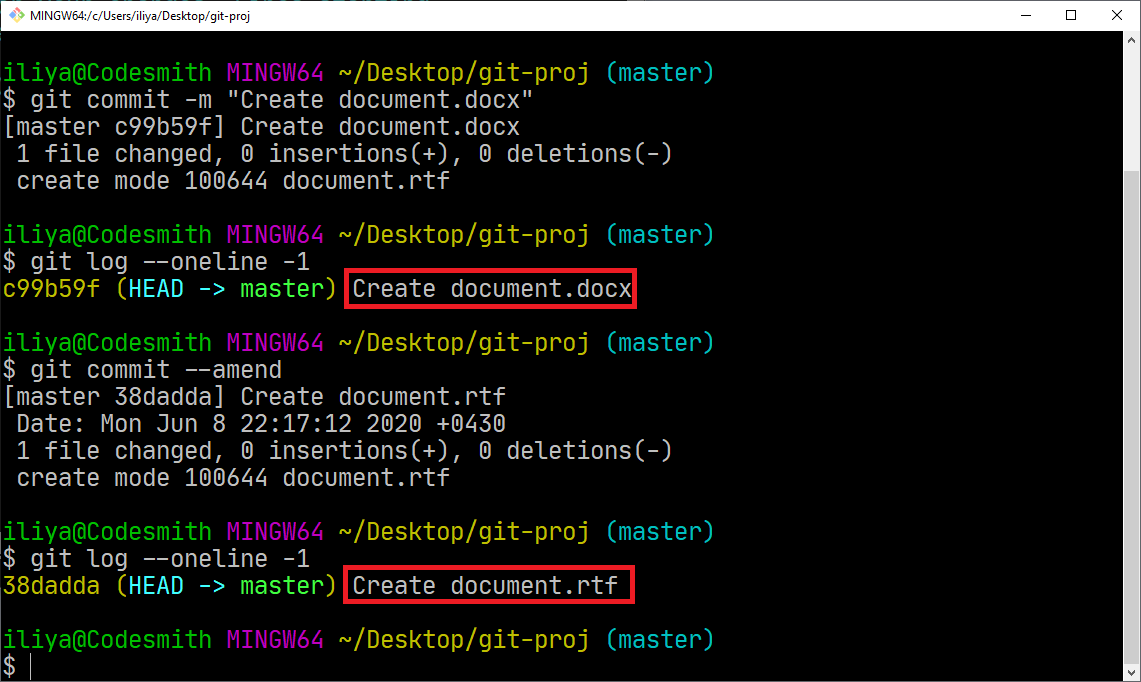Click the terminal vertical scrollbar thumb
This screenshot has width=1141, height=682.
[x=1132, y=417]
